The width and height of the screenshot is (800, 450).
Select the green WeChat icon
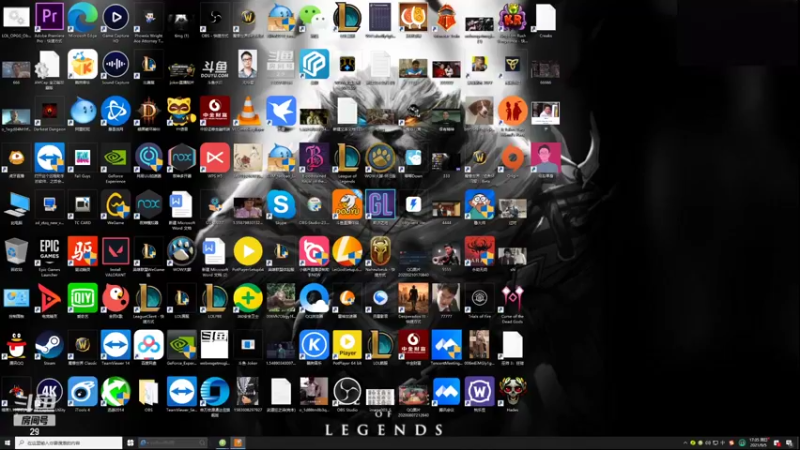(314, 17)
